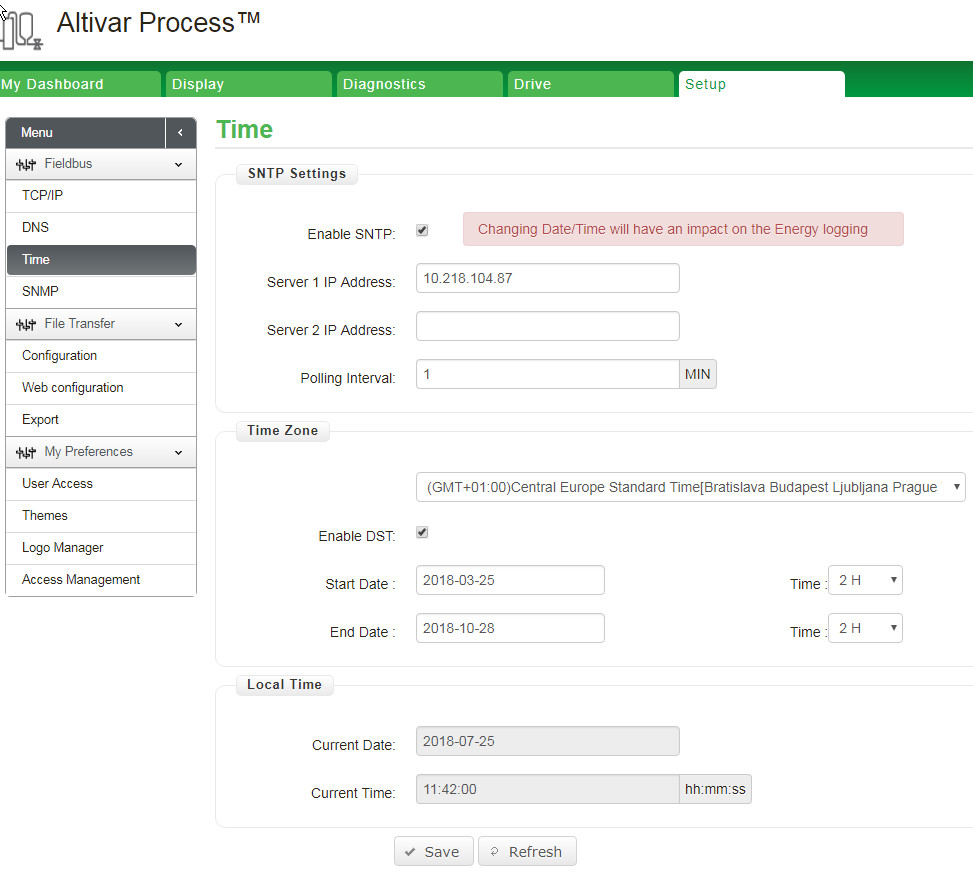Screen dimensions: 973x894
Task: Collapse the Menu sidebar with arrow icon
Action: 181,132
